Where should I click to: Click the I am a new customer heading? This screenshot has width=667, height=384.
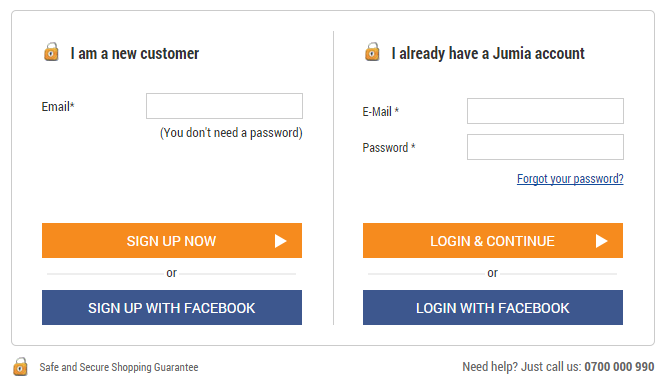click(x=134, y=54)
